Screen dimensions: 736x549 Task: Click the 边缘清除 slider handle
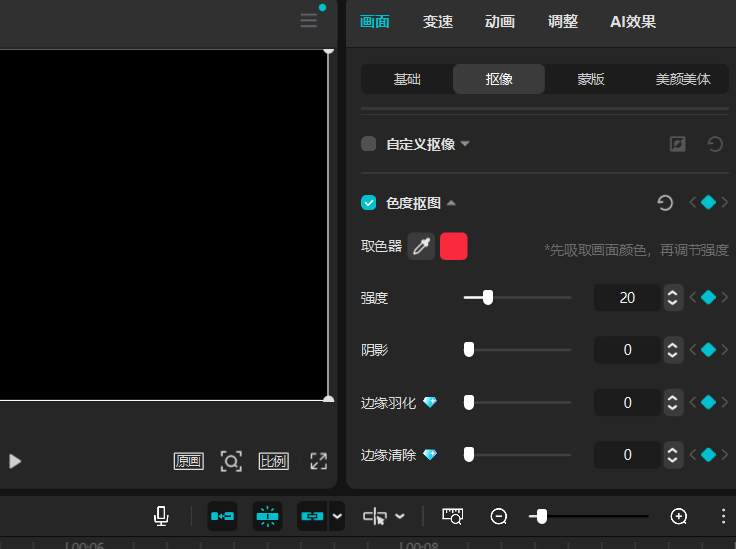[469, 454]
